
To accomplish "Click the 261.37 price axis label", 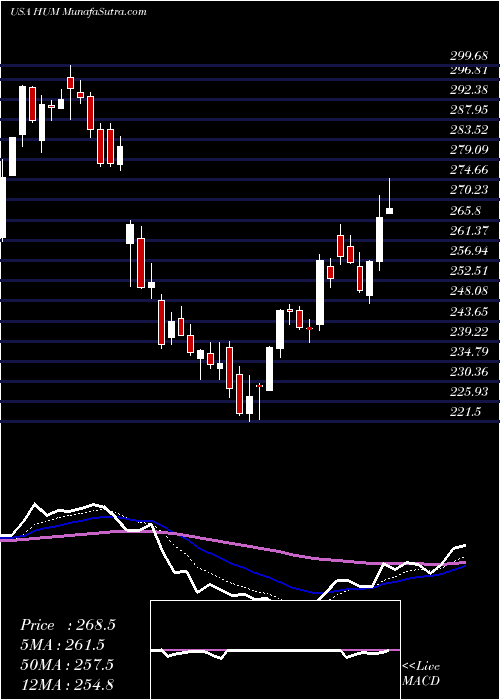I will click(x=469, y=231).
